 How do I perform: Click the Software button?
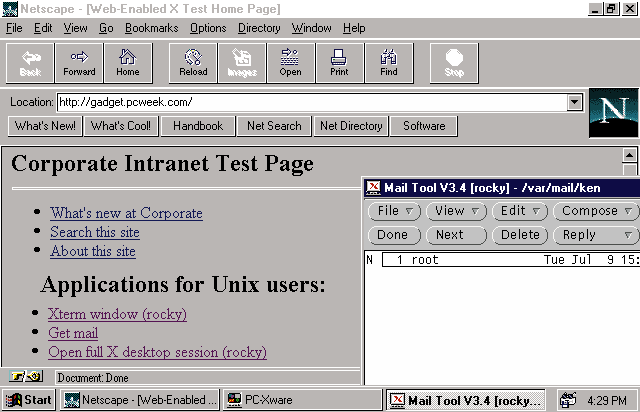tap(424, 126)
